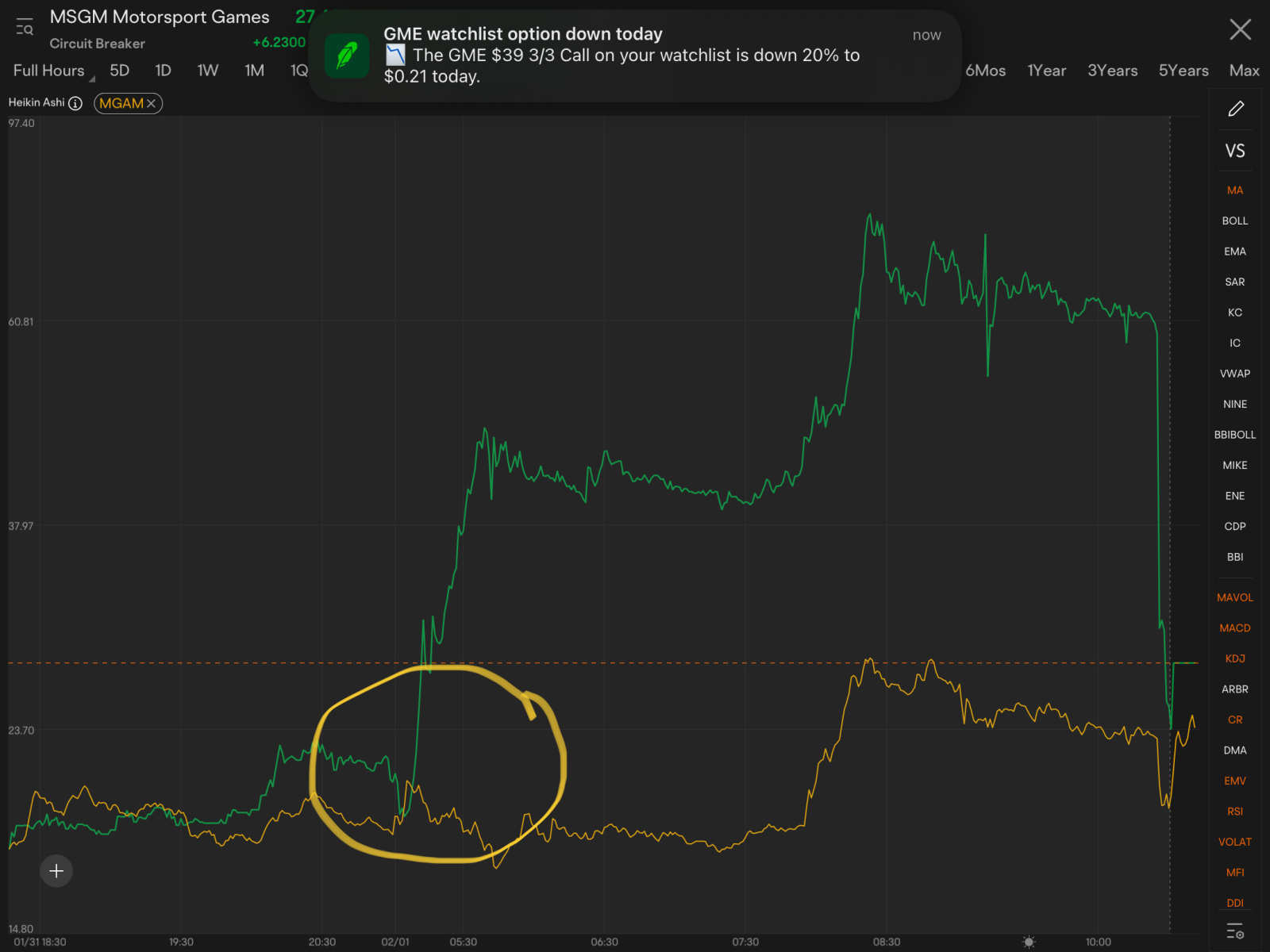1270x952 pixels.
Task: Enable the CDP indicator
Action: pos(1235,526)
